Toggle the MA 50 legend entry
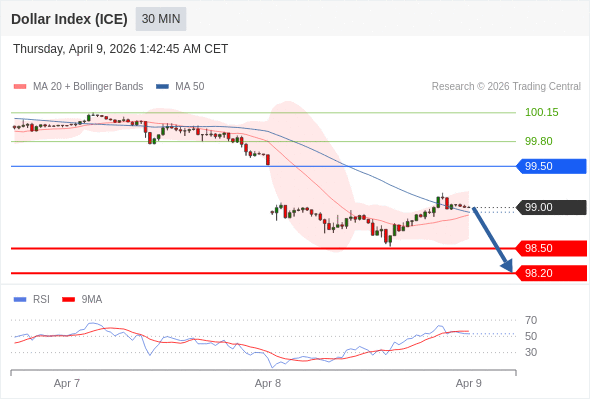Image resolution: width=590 pixels, height=400 pixels. (180, 87)
